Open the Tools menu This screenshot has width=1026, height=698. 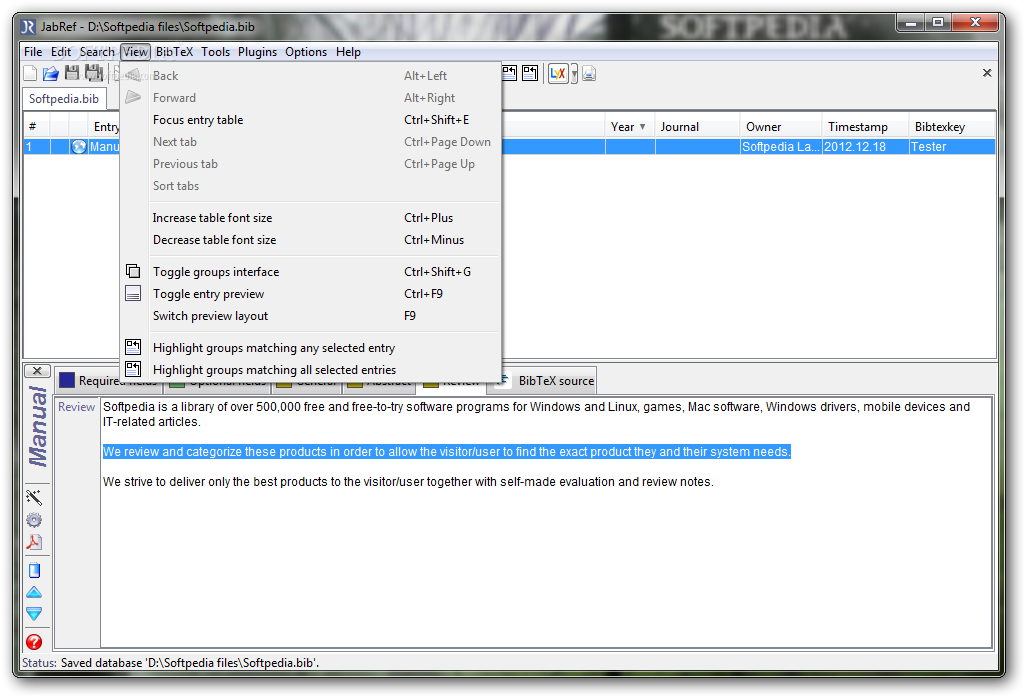tap(215, 52)
